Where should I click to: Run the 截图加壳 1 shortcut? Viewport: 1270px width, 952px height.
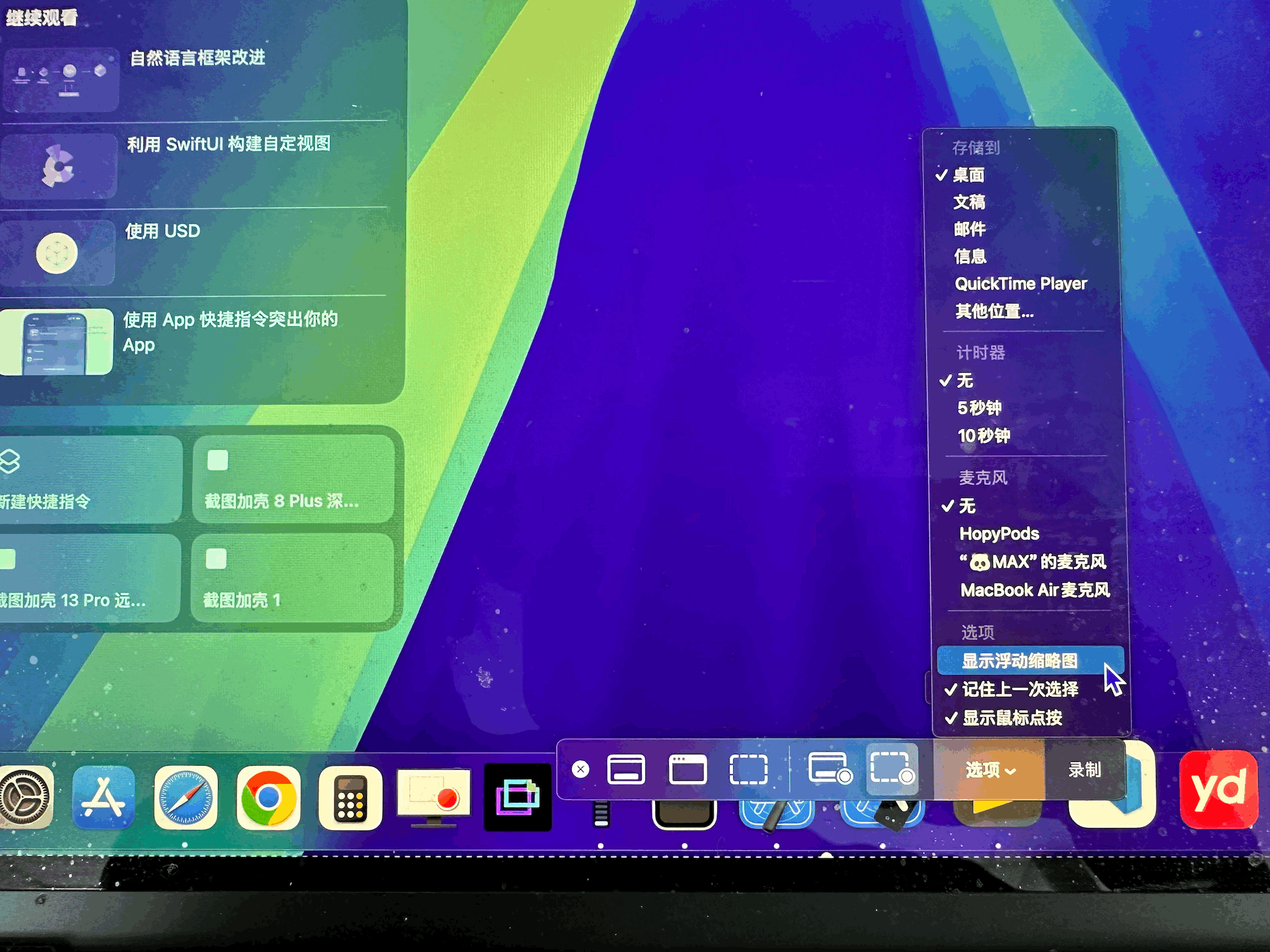[293, 578]
